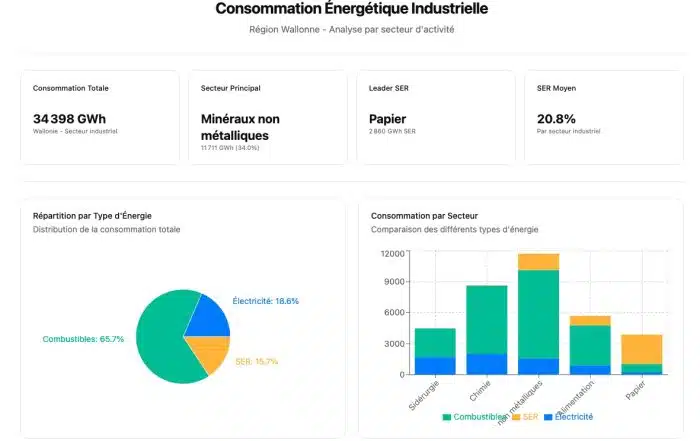The width and height of the screenshot is (700, 441).
Task: Click the green legend swatch for Combustibles
Action: pos(447,416)
